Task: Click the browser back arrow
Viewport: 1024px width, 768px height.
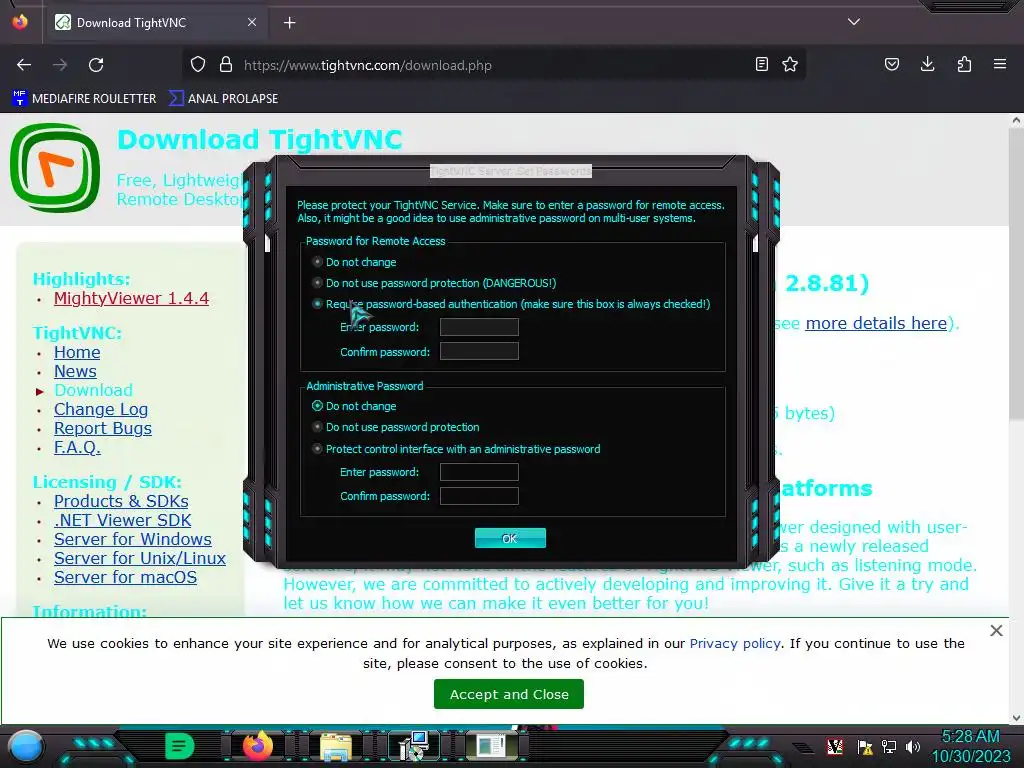Action: tap(24, 65)
